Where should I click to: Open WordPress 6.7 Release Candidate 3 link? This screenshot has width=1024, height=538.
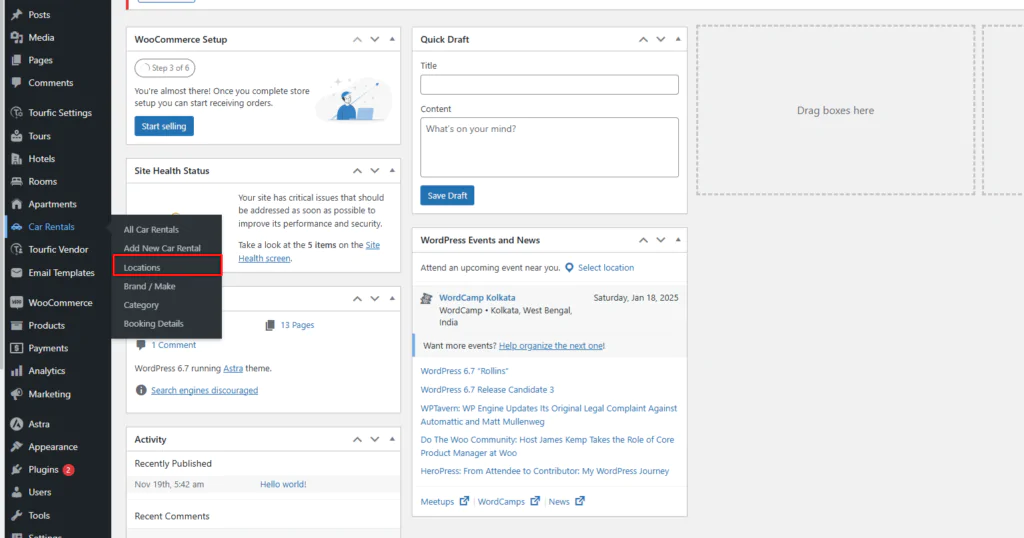click(x=487, y=390)
